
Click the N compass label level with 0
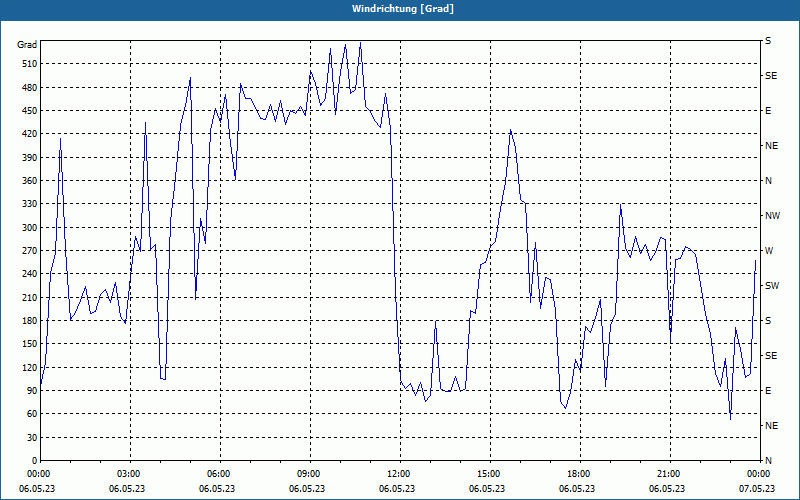(768, 461)
